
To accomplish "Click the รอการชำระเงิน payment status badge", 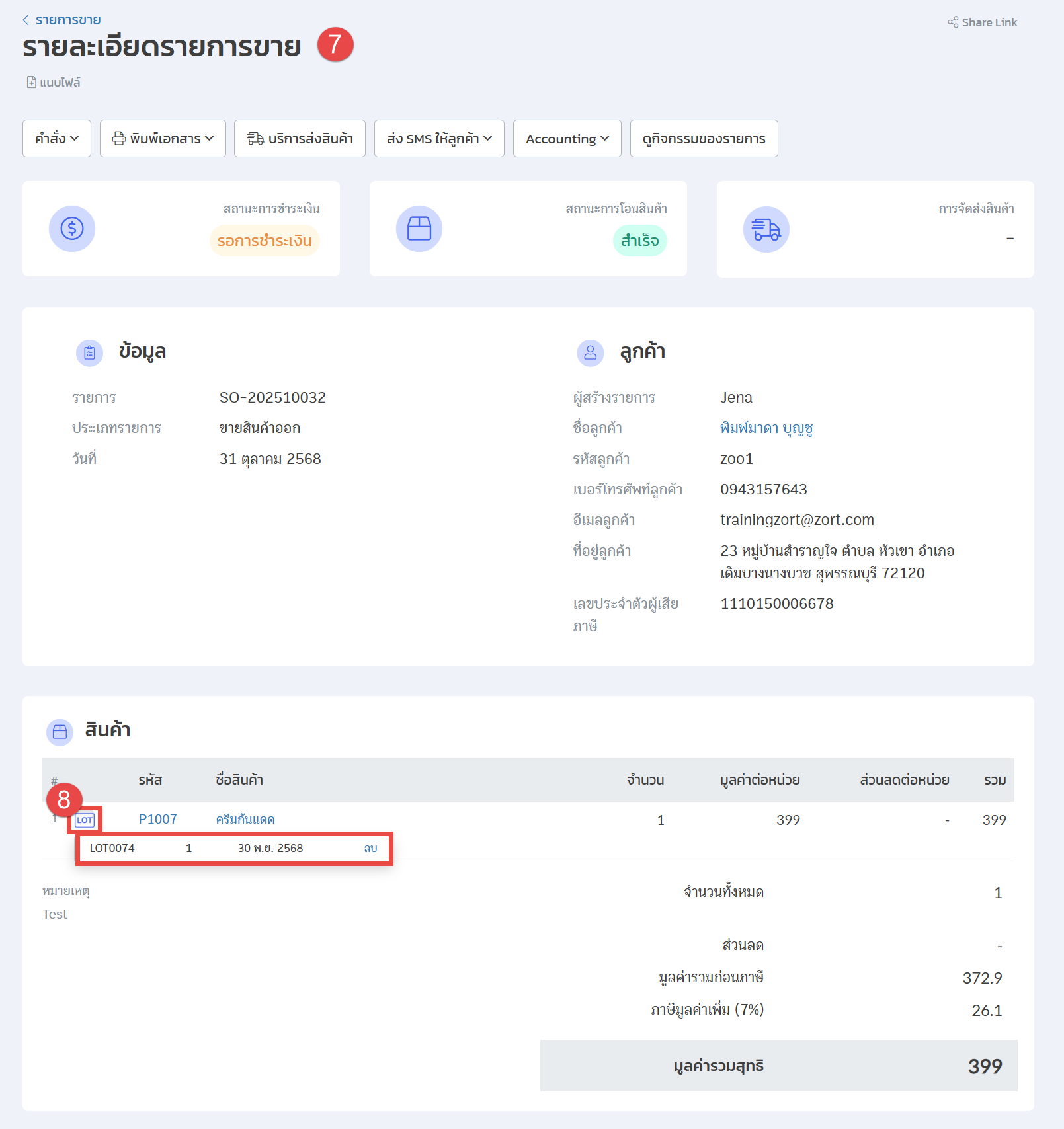I will (x=265, y=241).
